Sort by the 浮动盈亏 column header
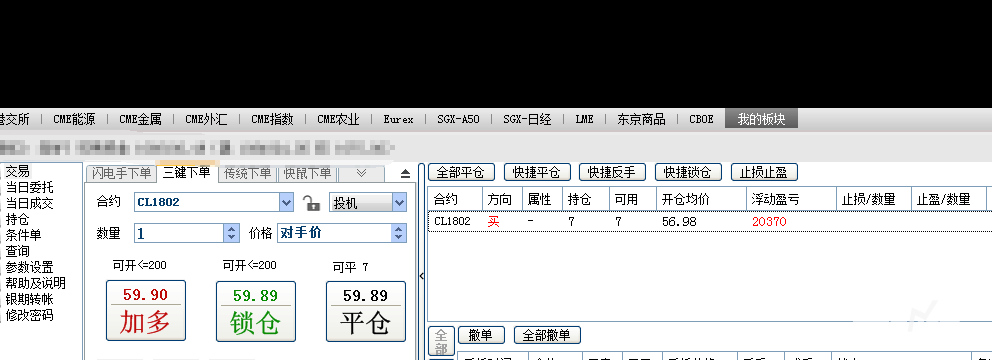 click(791, 199)
